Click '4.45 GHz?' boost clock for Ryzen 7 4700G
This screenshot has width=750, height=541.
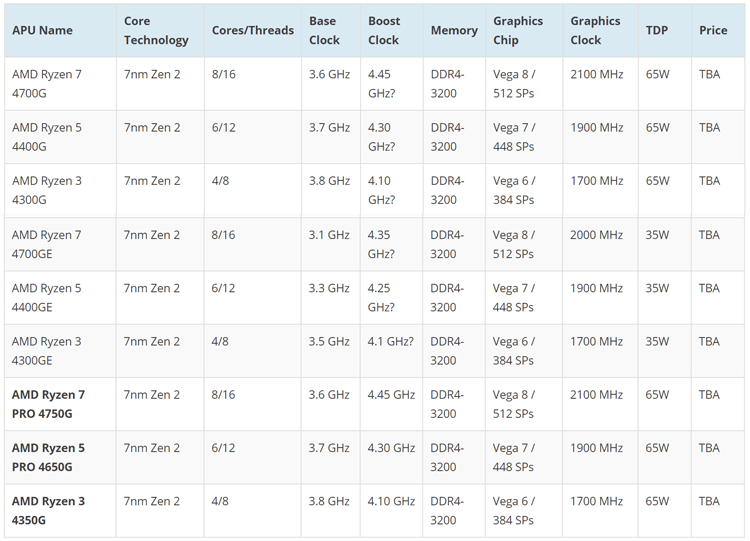pos(382,84)
